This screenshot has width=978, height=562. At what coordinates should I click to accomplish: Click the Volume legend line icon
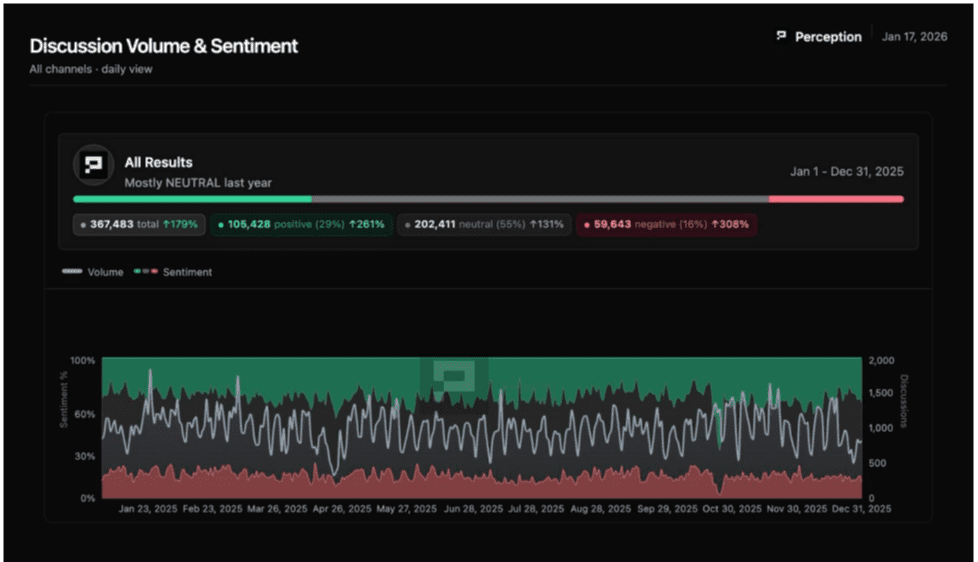[x=72, y=272]
